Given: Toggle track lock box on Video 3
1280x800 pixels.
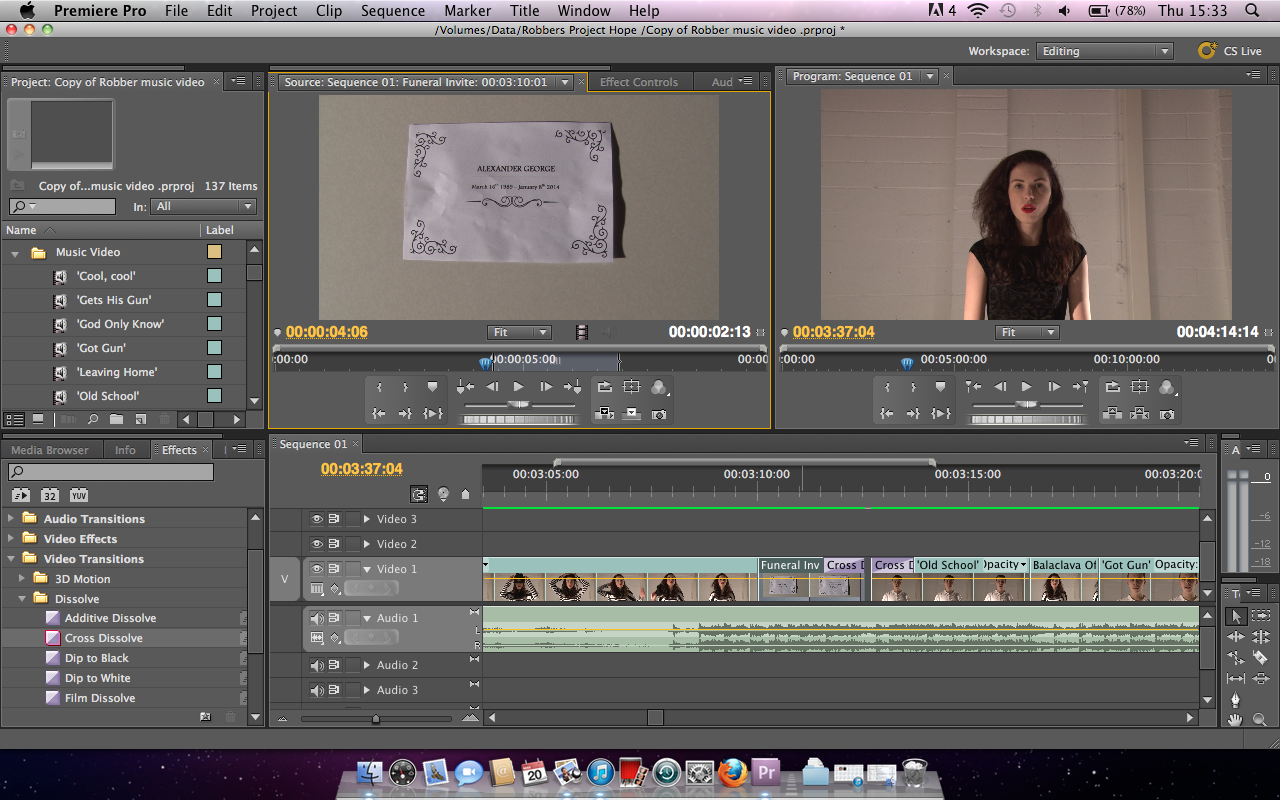Looking at the screenshot, I should [353, 519].
